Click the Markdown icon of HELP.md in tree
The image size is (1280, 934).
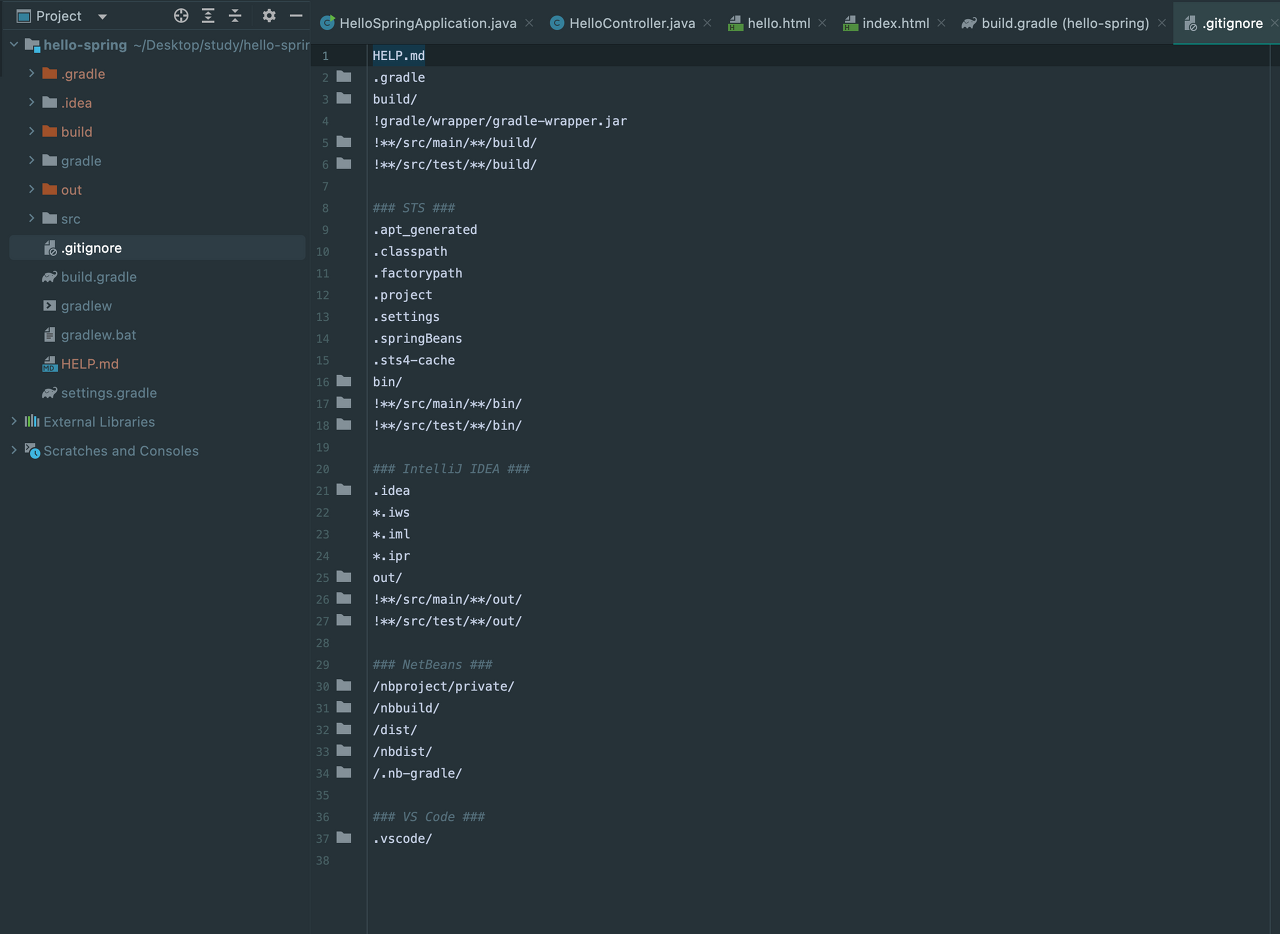click(x=50, y=364)
